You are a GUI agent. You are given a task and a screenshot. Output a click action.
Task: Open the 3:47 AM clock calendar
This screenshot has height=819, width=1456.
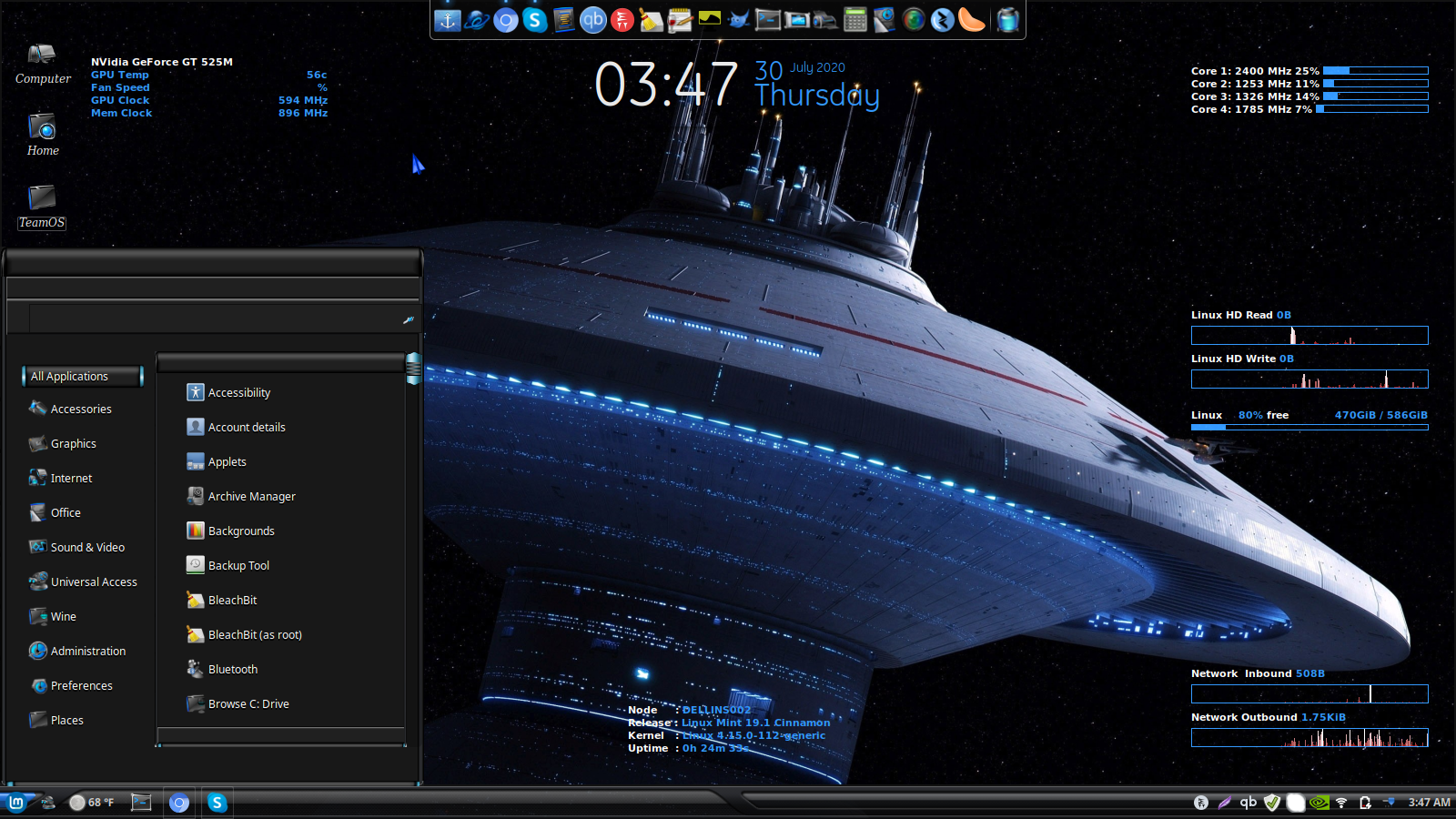(1429, 803)
